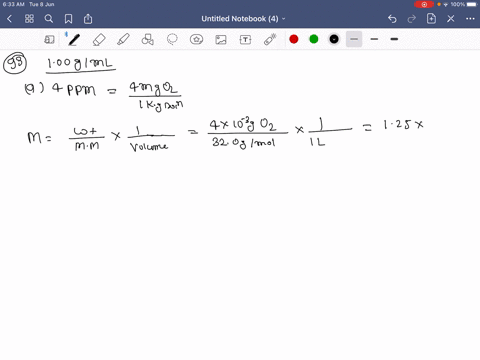Viewport: 480px width, 360px height.
Task: Redo the last undone action
Action: [x=412, y=19]
